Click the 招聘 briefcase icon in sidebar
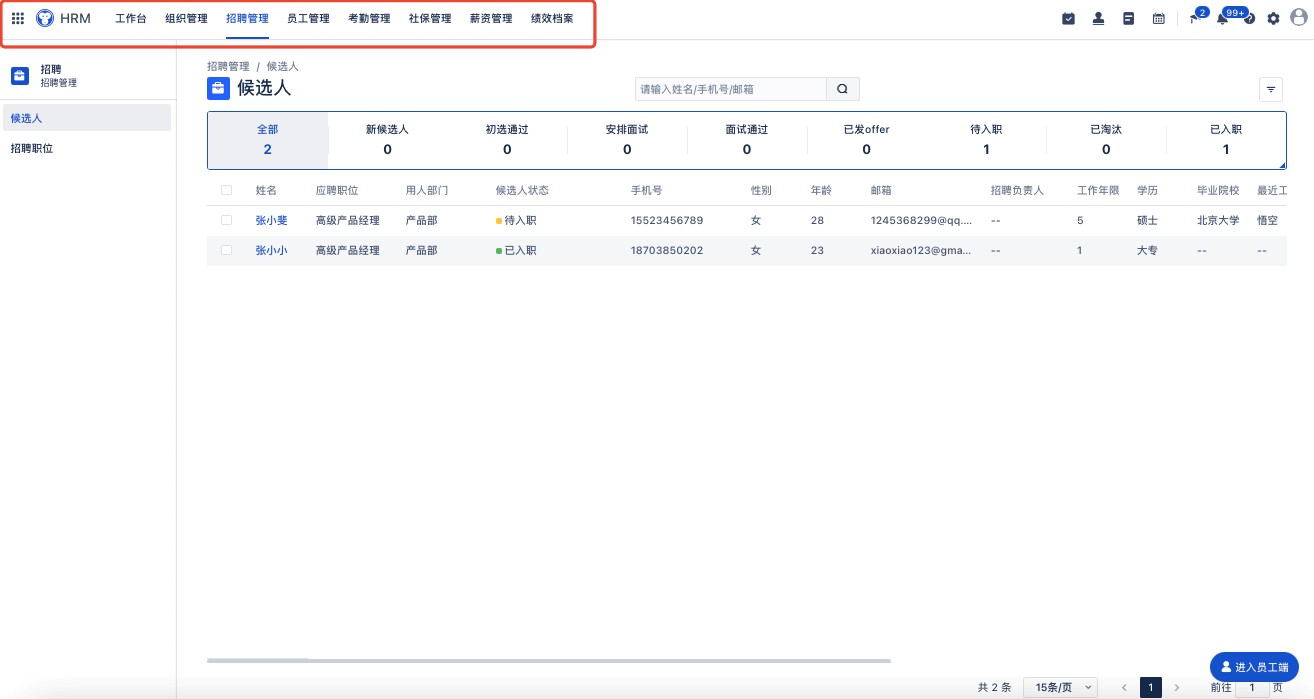This screenshot has width=1314, height=699. (19, 75)
